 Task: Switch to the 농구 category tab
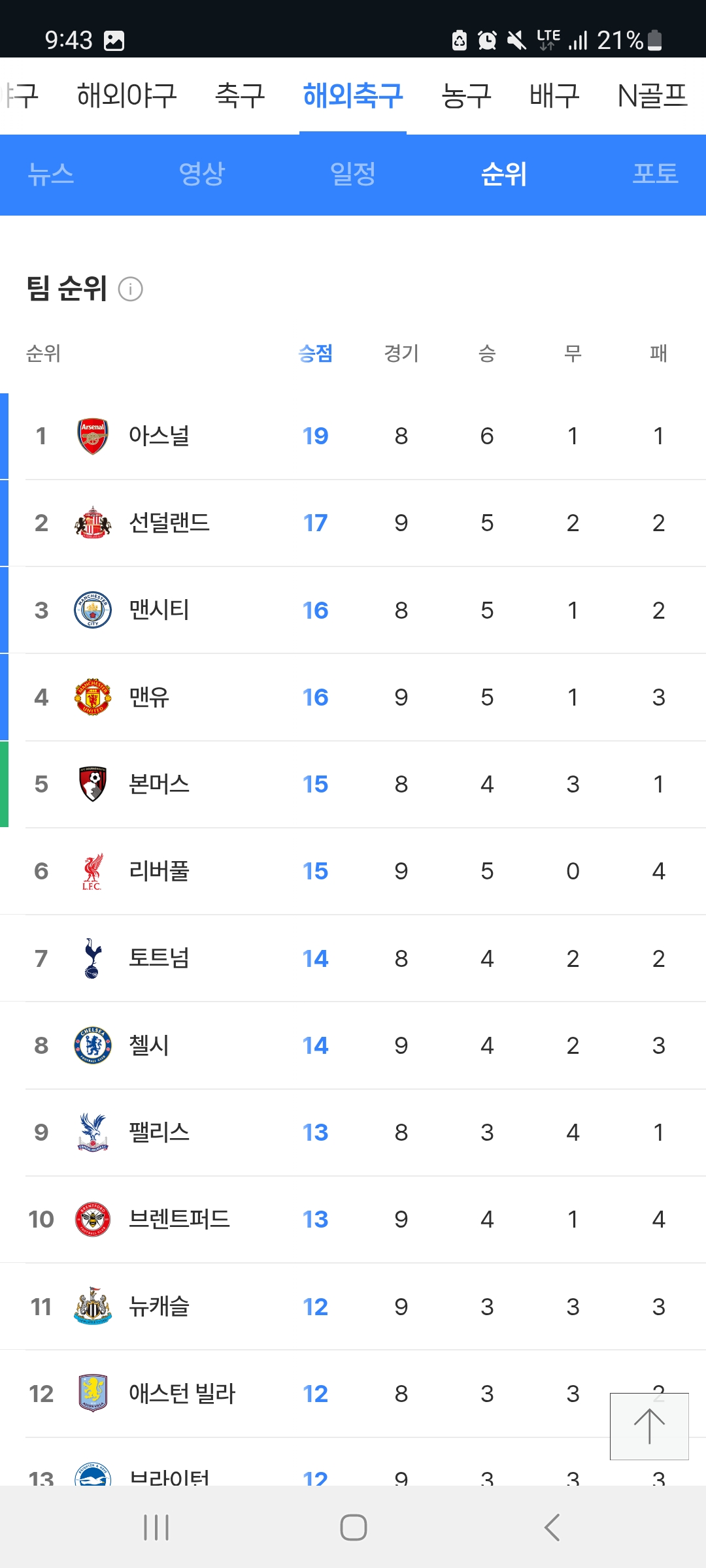point(466,96)
